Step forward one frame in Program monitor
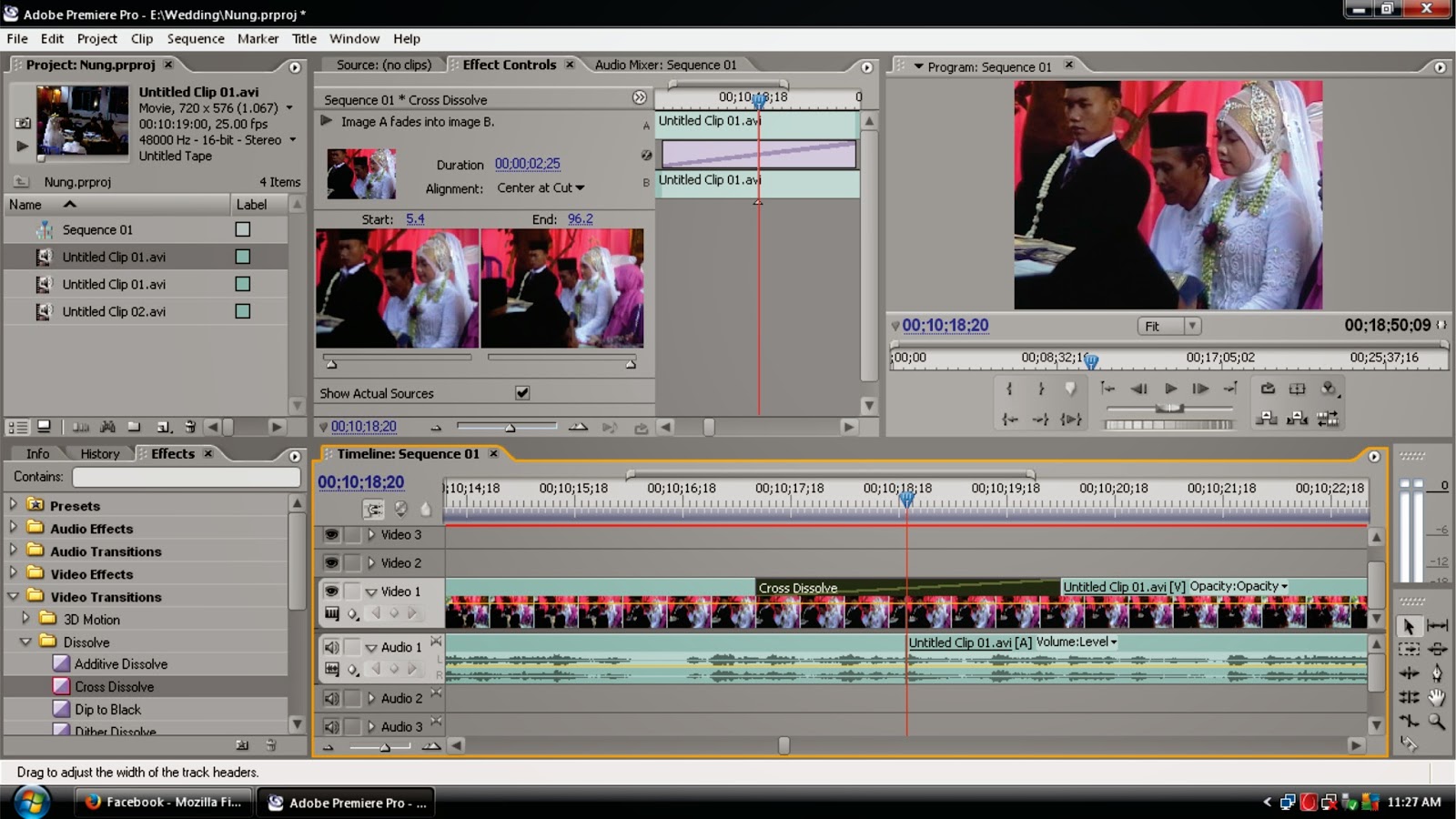Viewport: 1456px width, 819px height. tap(1200, 389)
